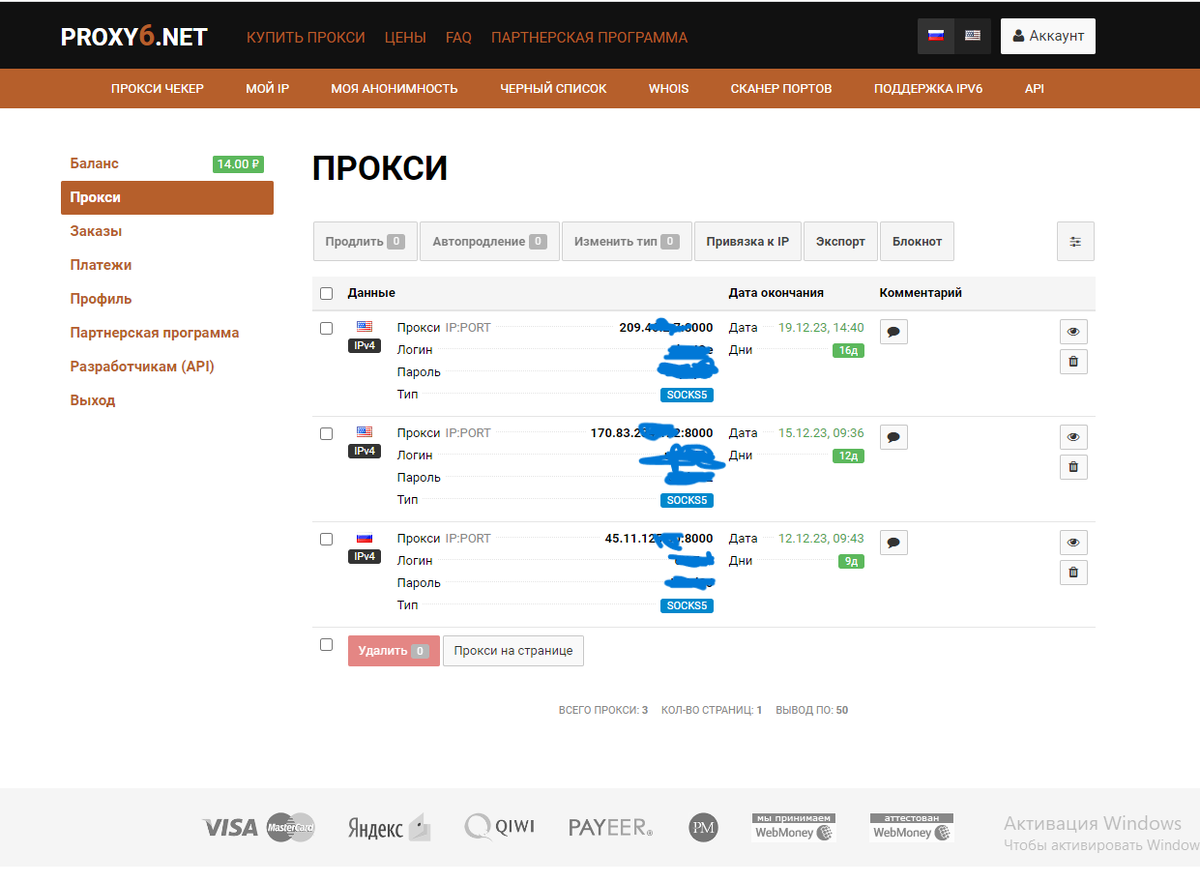Click the Экспорт button
The width and height of the screenshot is (1200, 883).
841,241
